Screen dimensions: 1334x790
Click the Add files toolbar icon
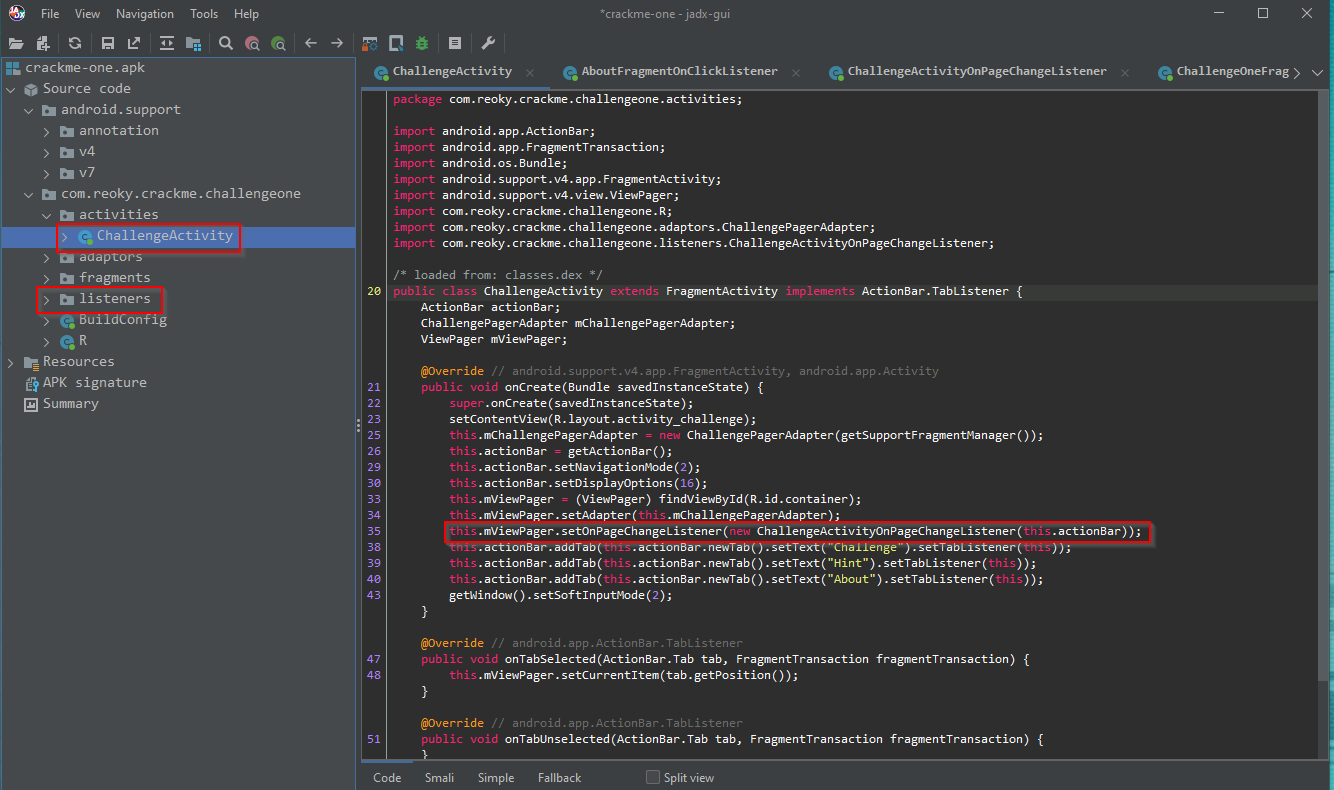[43, 43]
